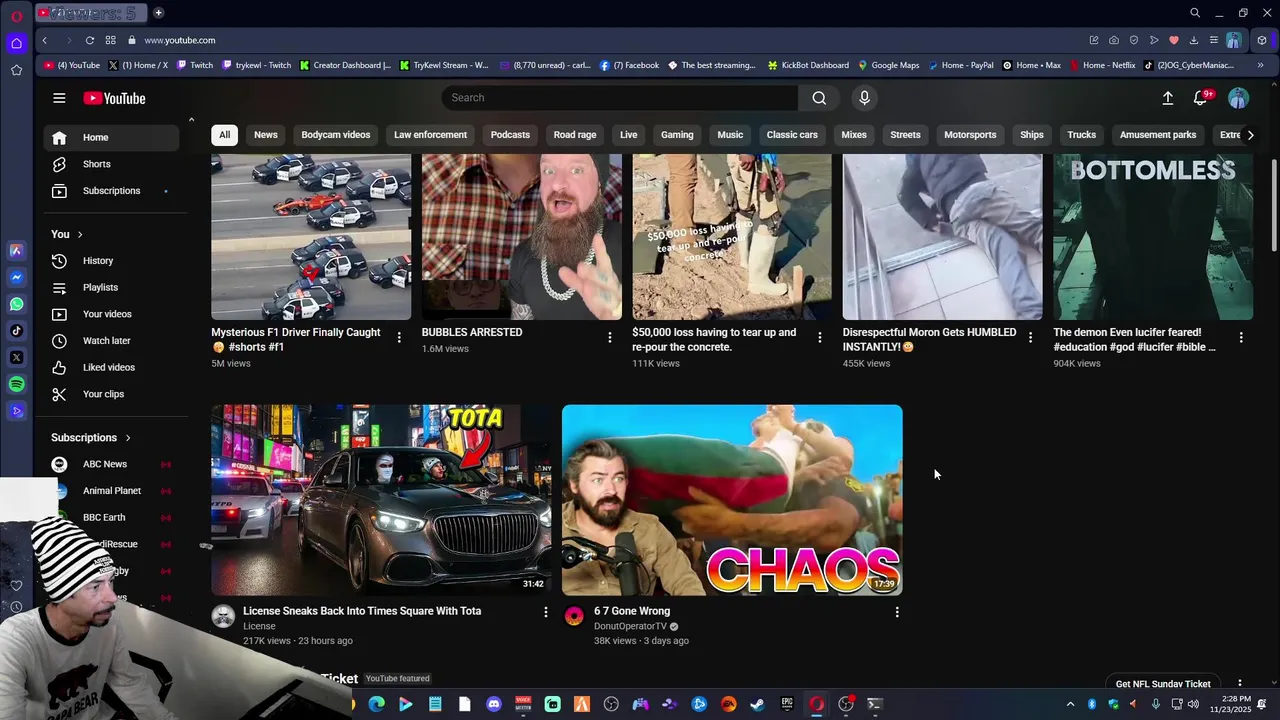Select the Road rage chip
The width and height of the screenshot is (1280, 720).
pyautogui.click(x=575, y=135)
